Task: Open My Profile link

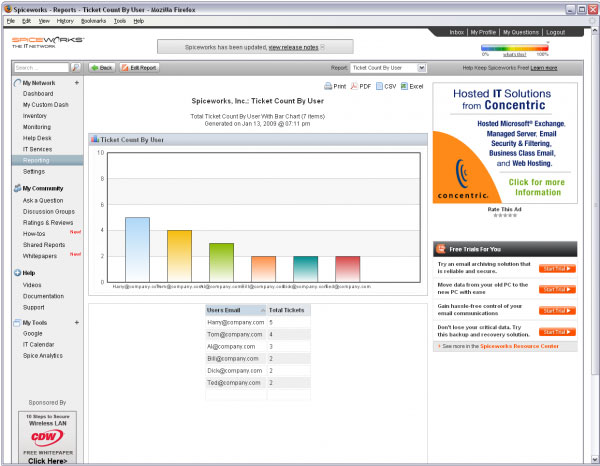Action: coord(483,32)
